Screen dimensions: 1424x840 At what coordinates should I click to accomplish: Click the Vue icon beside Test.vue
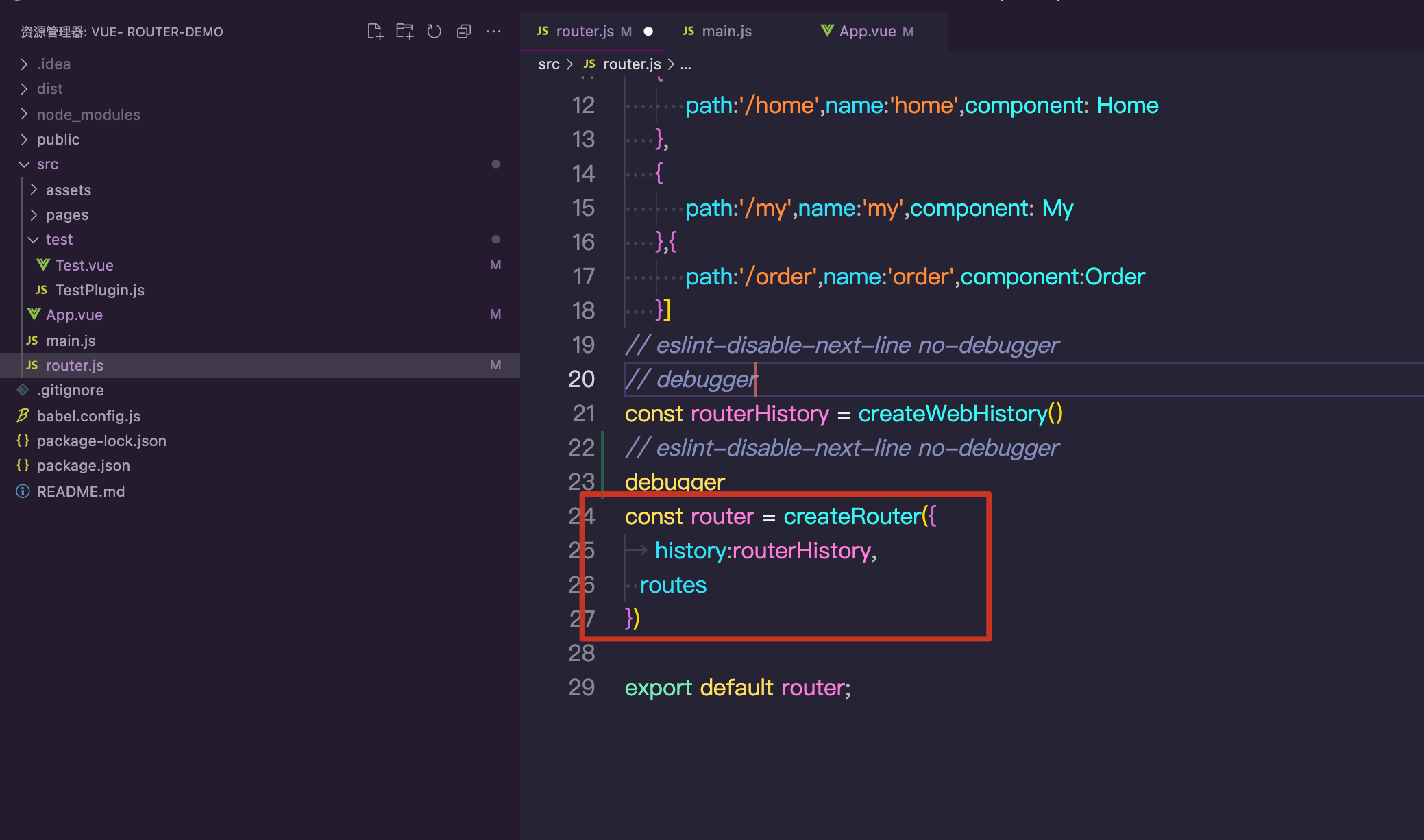(x=43, y=264)
